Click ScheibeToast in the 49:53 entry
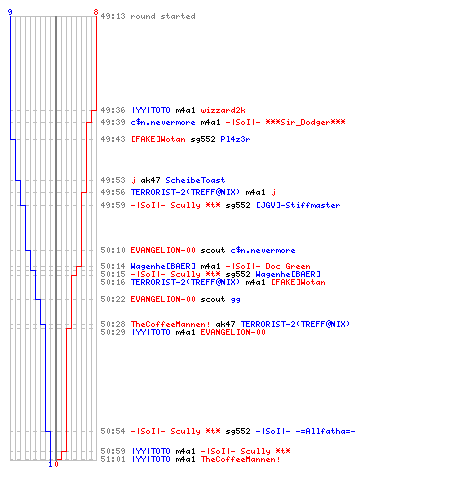This screenshot has width=450, height=500. tap(195, 180)
